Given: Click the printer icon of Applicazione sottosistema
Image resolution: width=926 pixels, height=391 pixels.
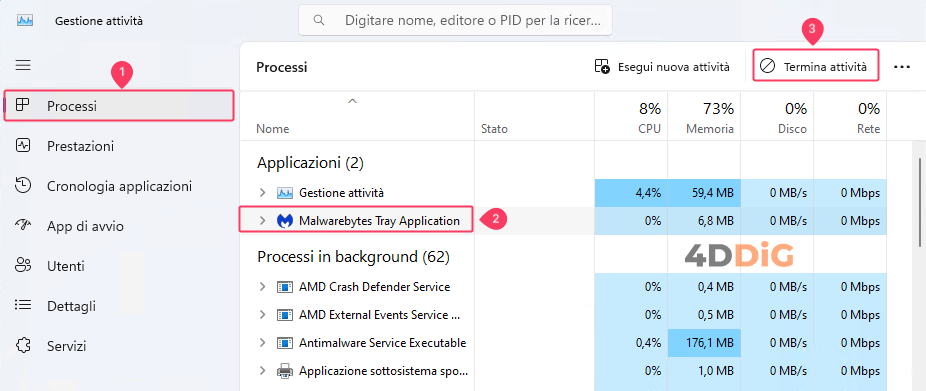Looking at the screenshot, I should pyautogui.click(x=285, y=372).
